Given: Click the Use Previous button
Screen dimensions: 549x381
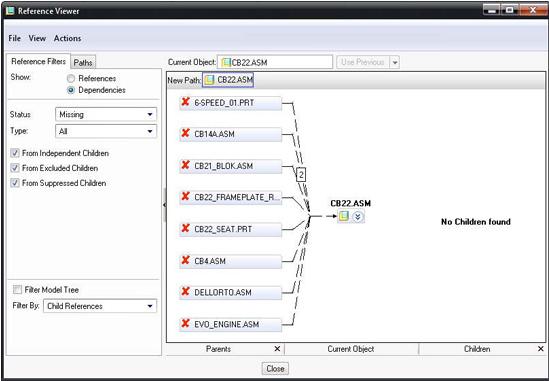Looking at the screenshot, I should 363,62.
